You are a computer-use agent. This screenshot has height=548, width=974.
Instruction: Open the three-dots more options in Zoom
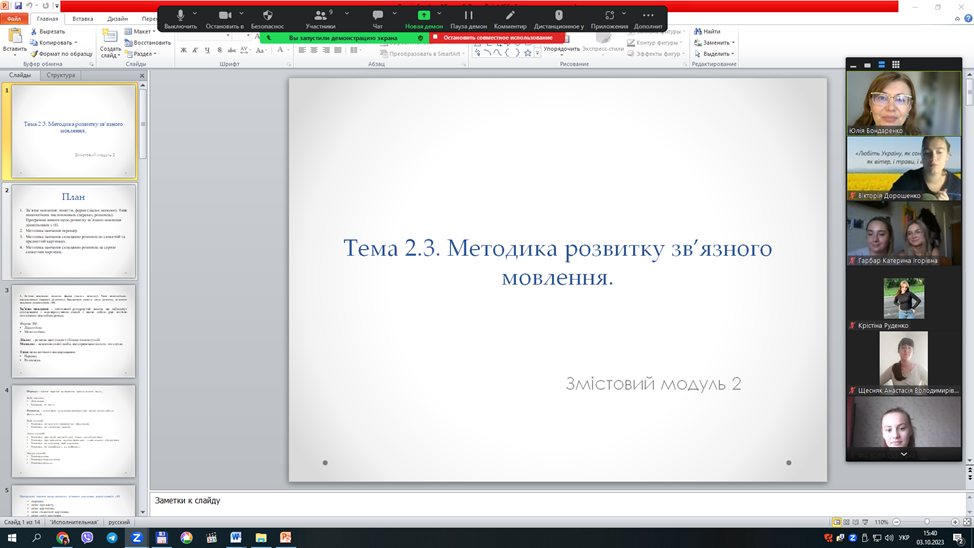[647, 17]
